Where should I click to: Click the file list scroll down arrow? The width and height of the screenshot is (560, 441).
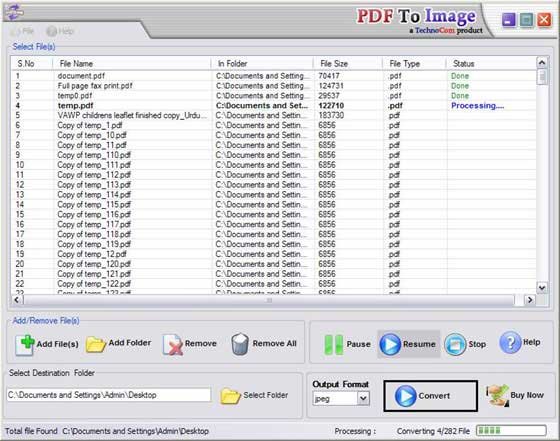542,288
